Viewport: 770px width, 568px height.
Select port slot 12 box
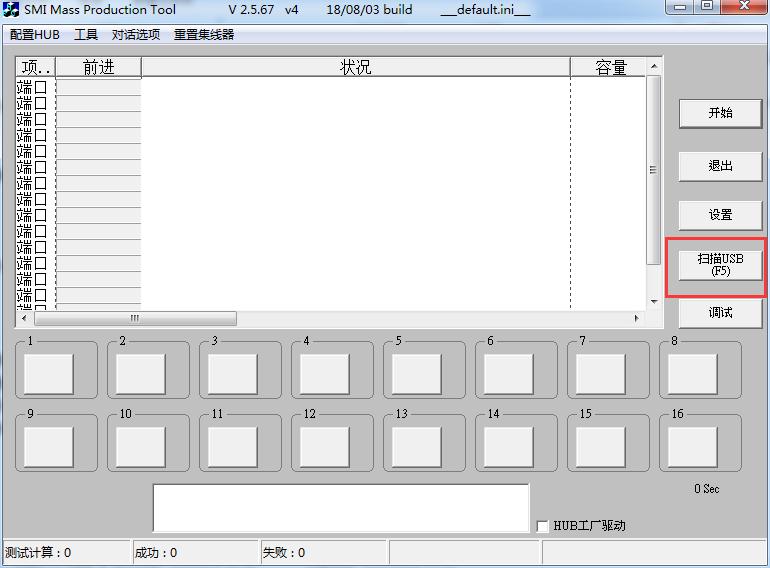[325, 447]
